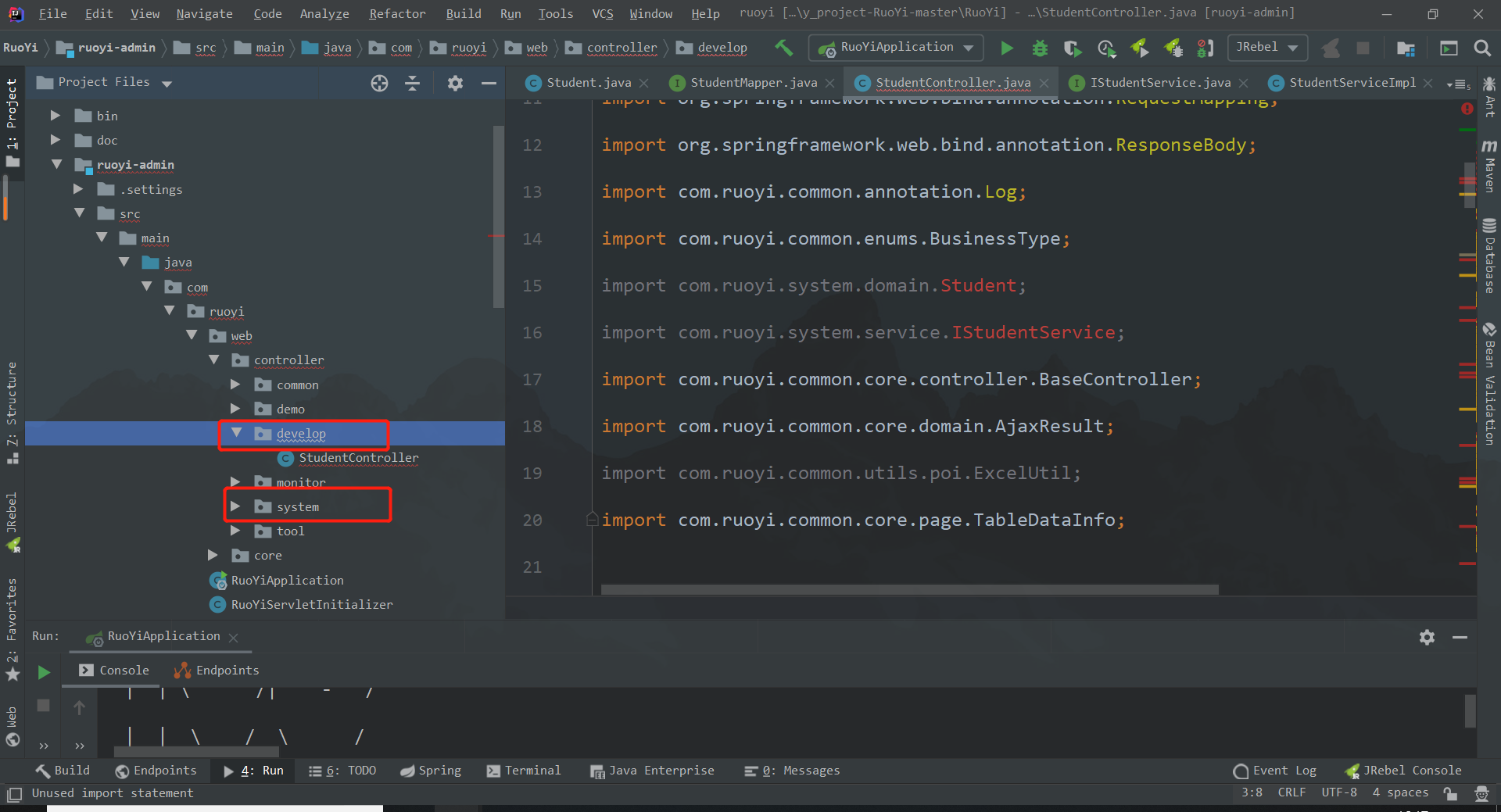Image resolution: width=1501 pixels, height=812 pixels.
Task: Click the CRLF line separator indicator
Action: tap(1291, 792)
